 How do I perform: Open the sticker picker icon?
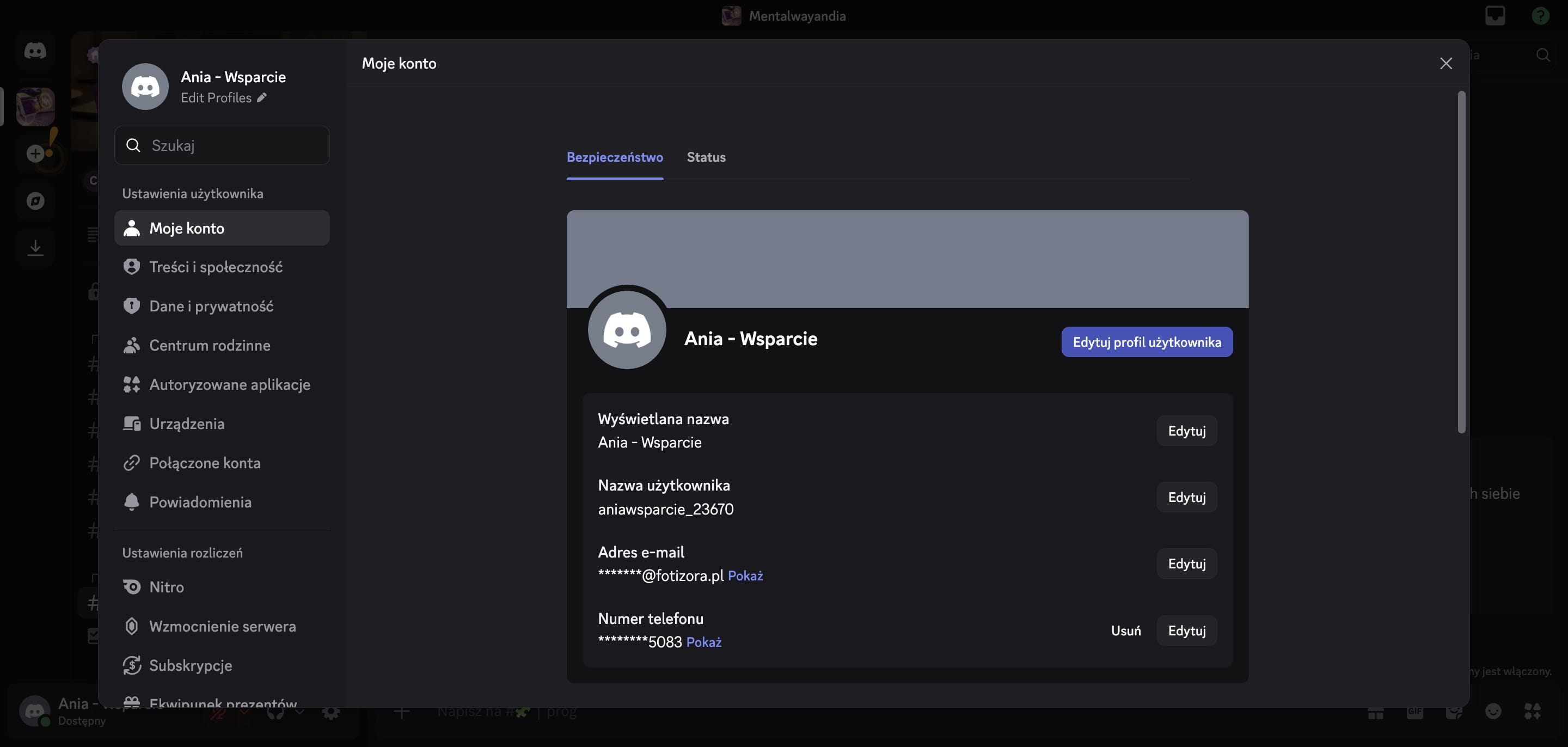[x=1454, y=711]
